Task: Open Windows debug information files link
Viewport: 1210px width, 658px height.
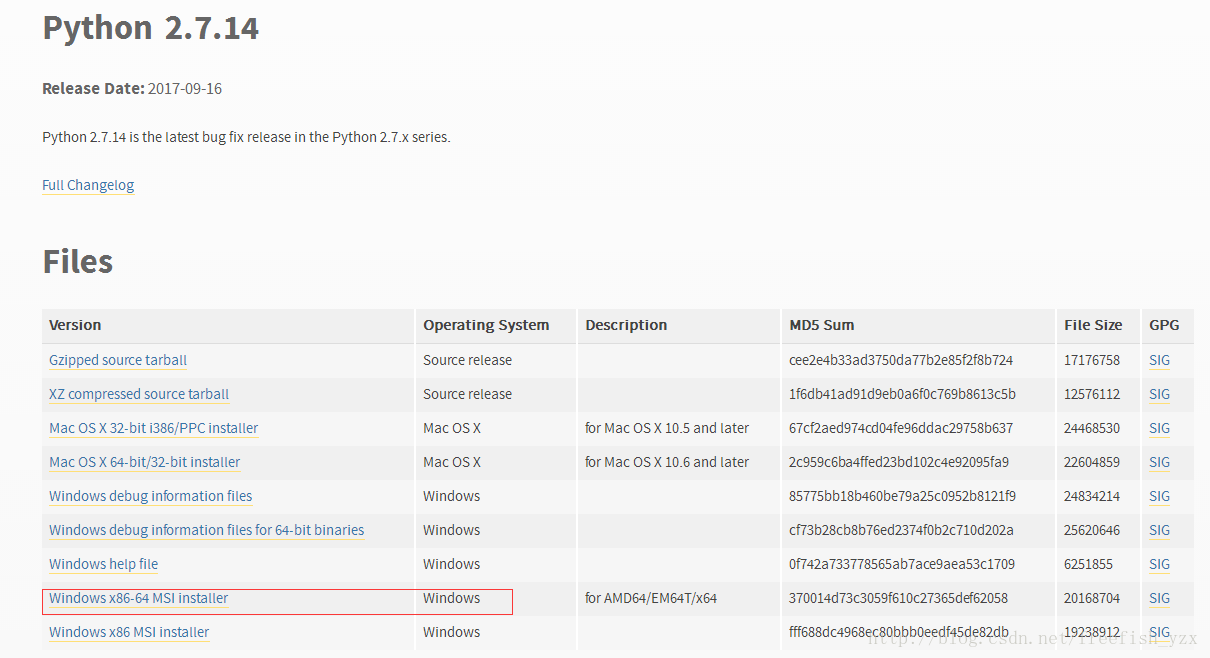Action: click(x=151, y=496)
